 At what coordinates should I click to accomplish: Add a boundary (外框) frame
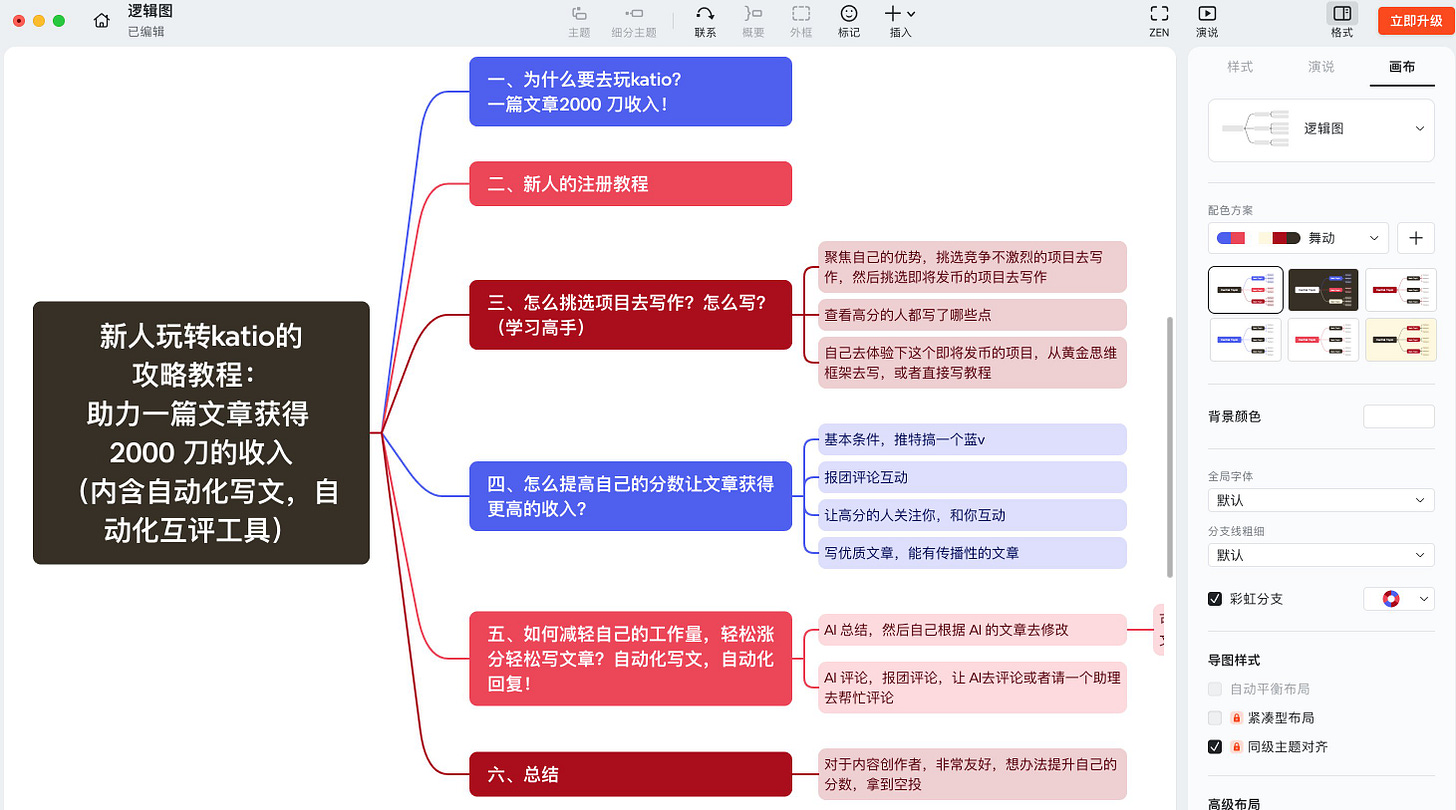[801, 21]
